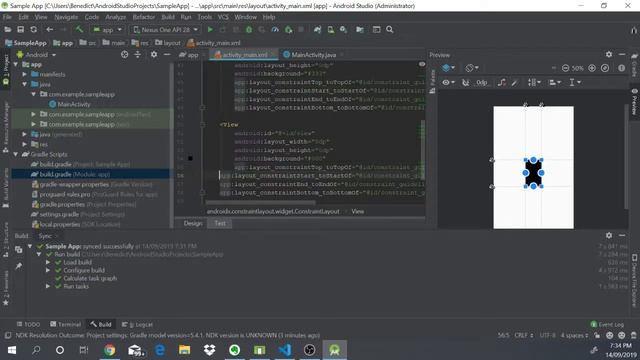Open File Explorer from the taskbar
The width and height of the screenshot is (640, 360).
coord(184,350)
